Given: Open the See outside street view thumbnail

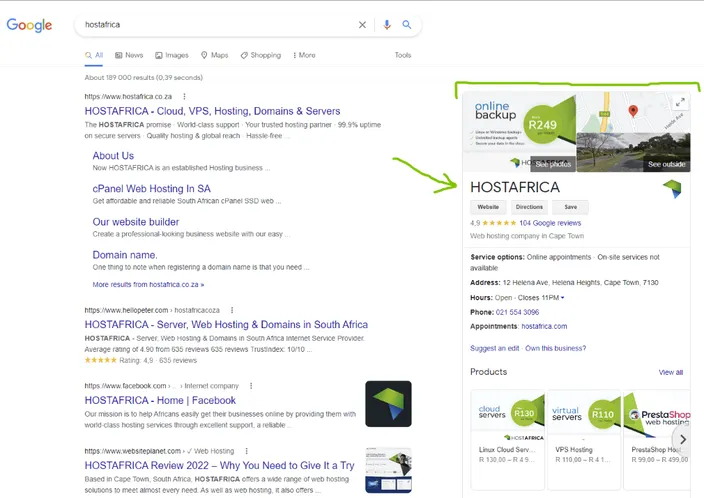Looking at the screenshot, I should click(634, 152).
